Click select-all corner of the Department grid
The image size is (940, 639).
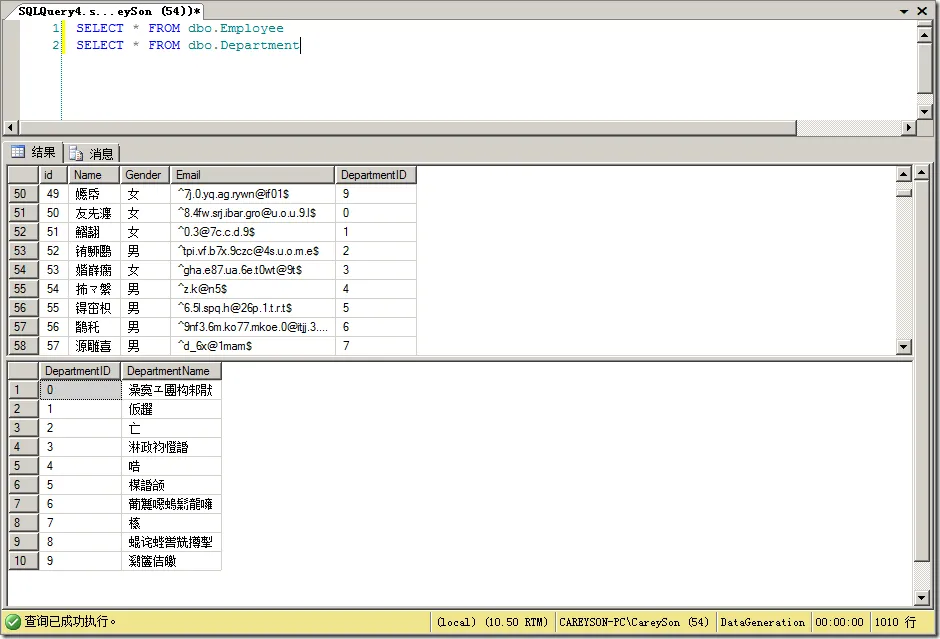(x=23, y=371)
